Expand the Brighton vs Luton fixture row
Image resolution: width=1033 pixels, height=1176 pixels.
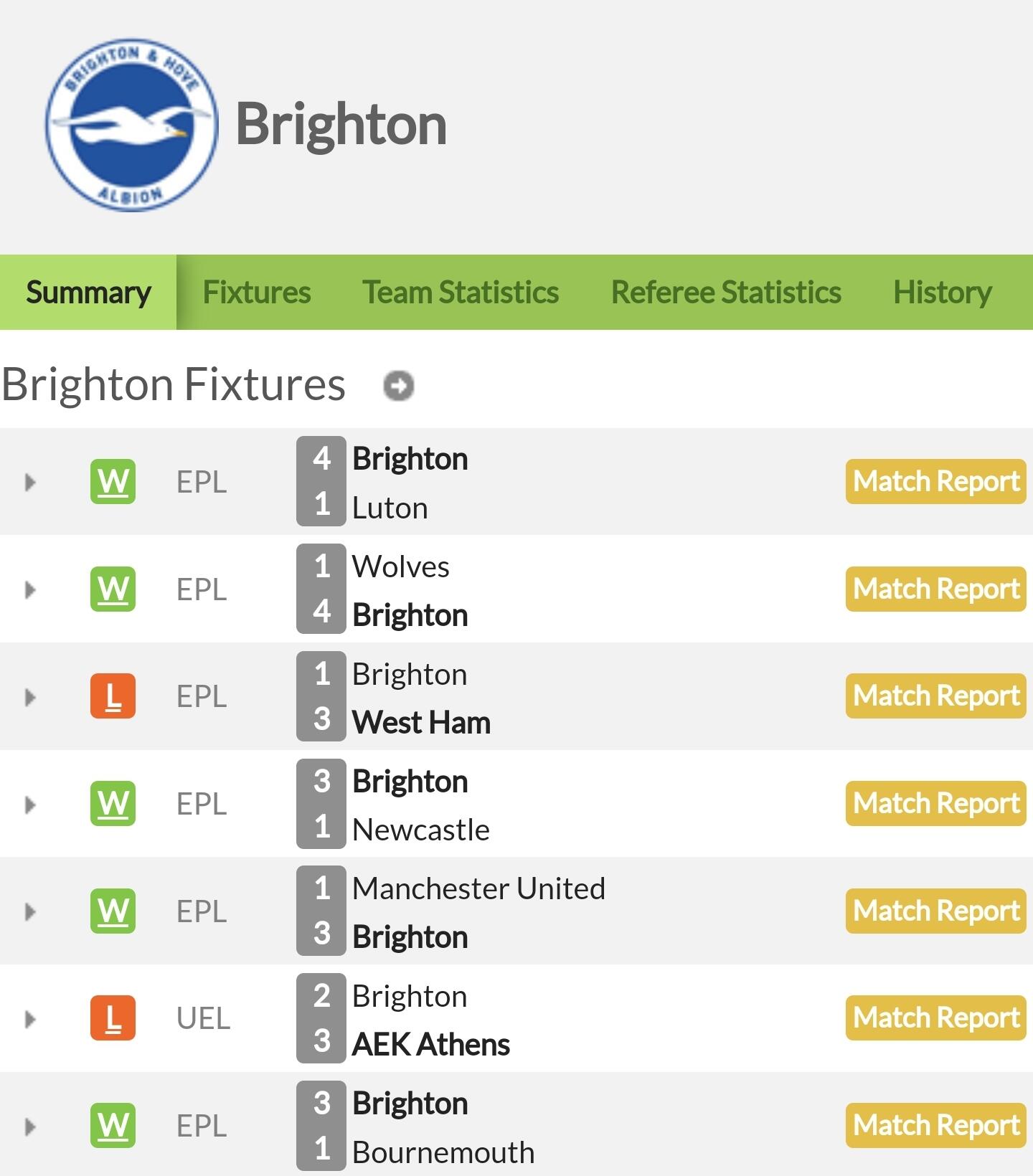point(30,482)
